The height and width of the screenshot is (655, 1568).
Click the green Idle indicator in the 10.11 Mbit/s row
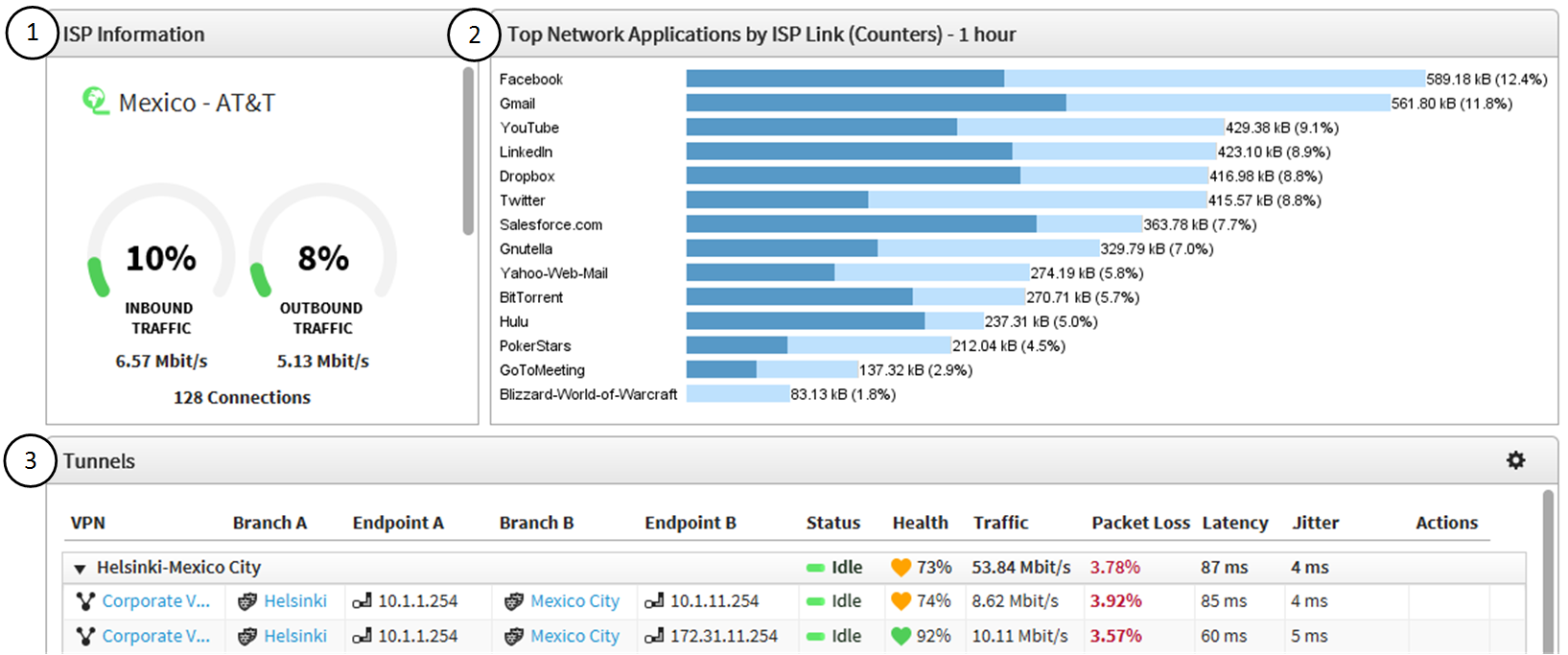(815, 636)
